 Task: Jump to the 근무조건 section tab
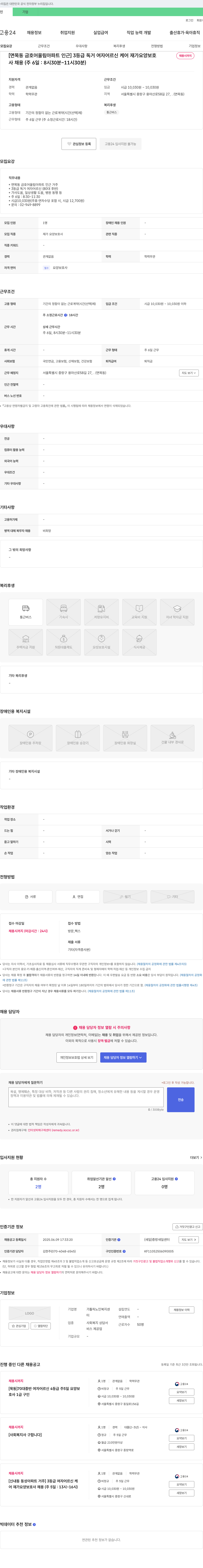coord(44,46)
